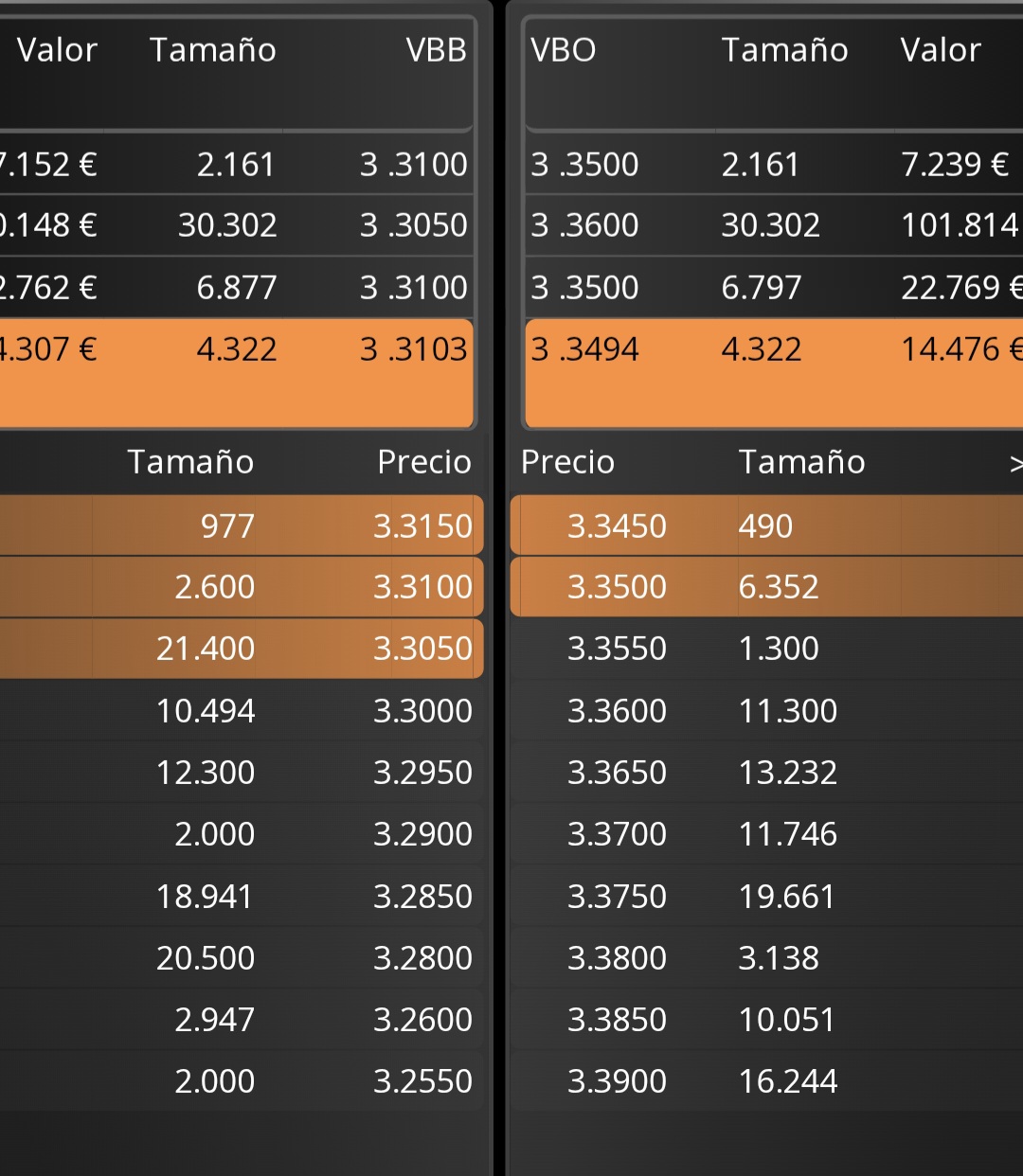Click the left Tamaño header above 977
Screen dimensions: 1023x1176
click(190, 462)
